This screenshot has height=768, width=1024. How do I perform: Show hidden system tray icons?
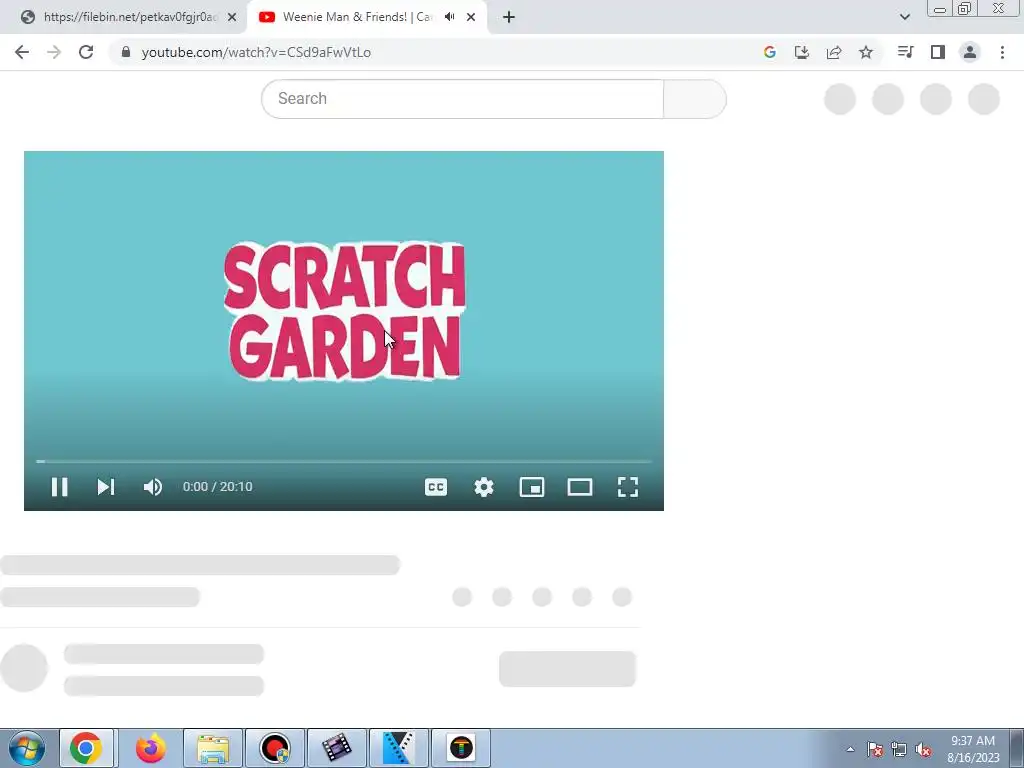click(x=850, y=750)
